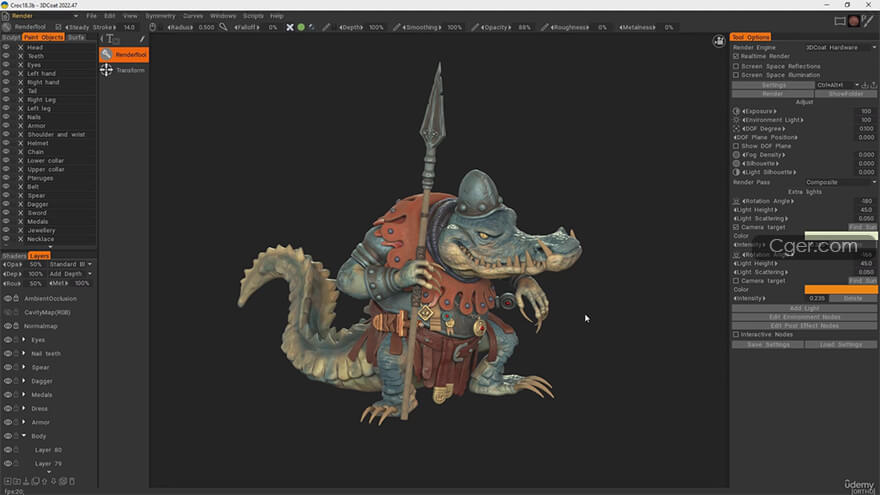Click the text tool T icon
Viewport: 880px width, 495px height.
click(111, 39)
